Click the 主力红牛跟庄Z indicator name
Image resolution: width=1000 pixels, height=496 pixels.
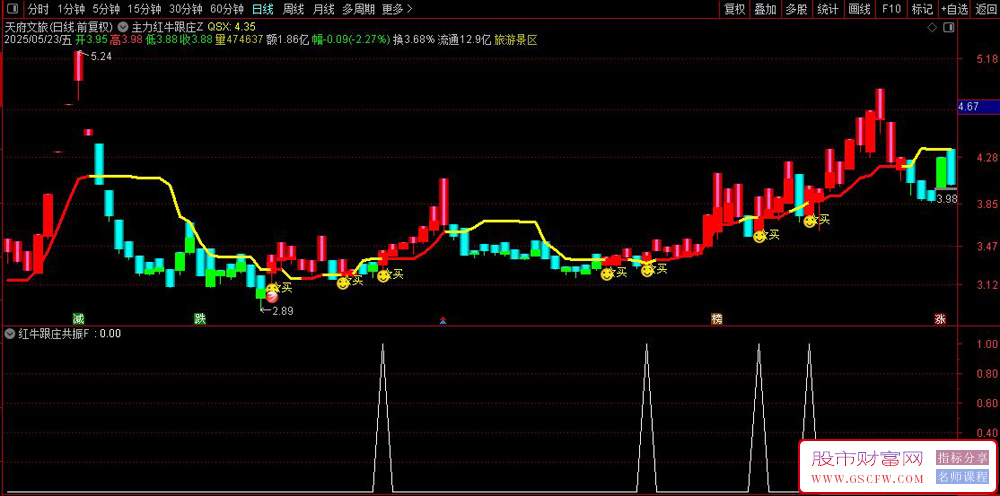point(166,27)
